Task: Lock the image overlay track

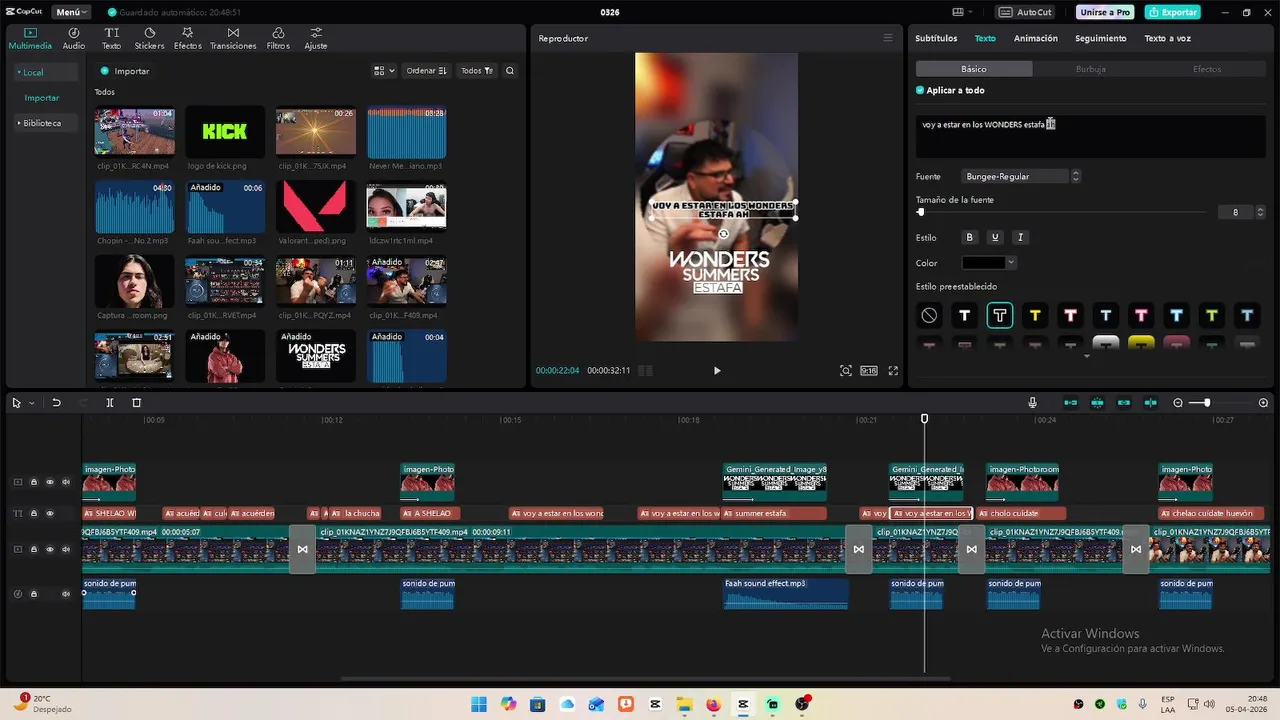Action: (x=34, y=482)
